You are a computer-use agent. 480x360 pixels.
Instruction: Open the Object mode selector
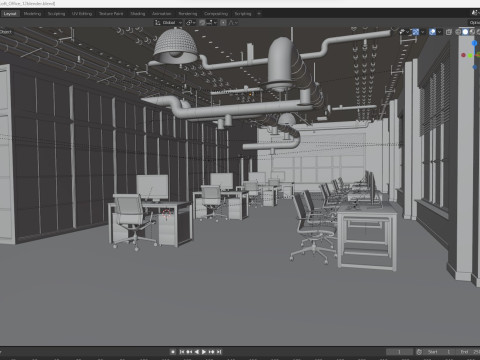pyautogui.click(x=6, y=32)
